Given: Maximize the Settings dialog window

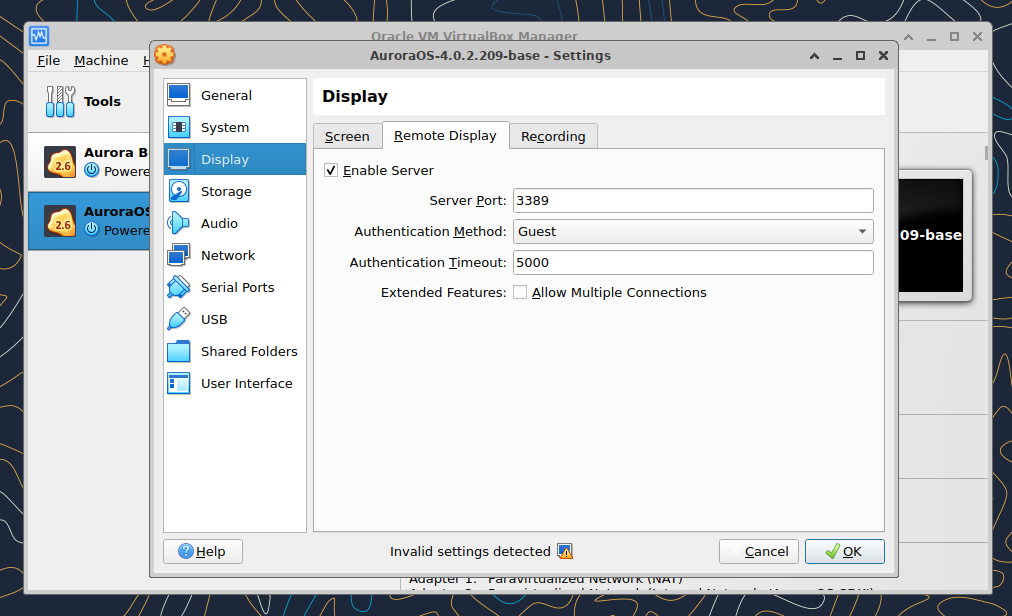Looking at the screenshot, I should tap(860, 56).
